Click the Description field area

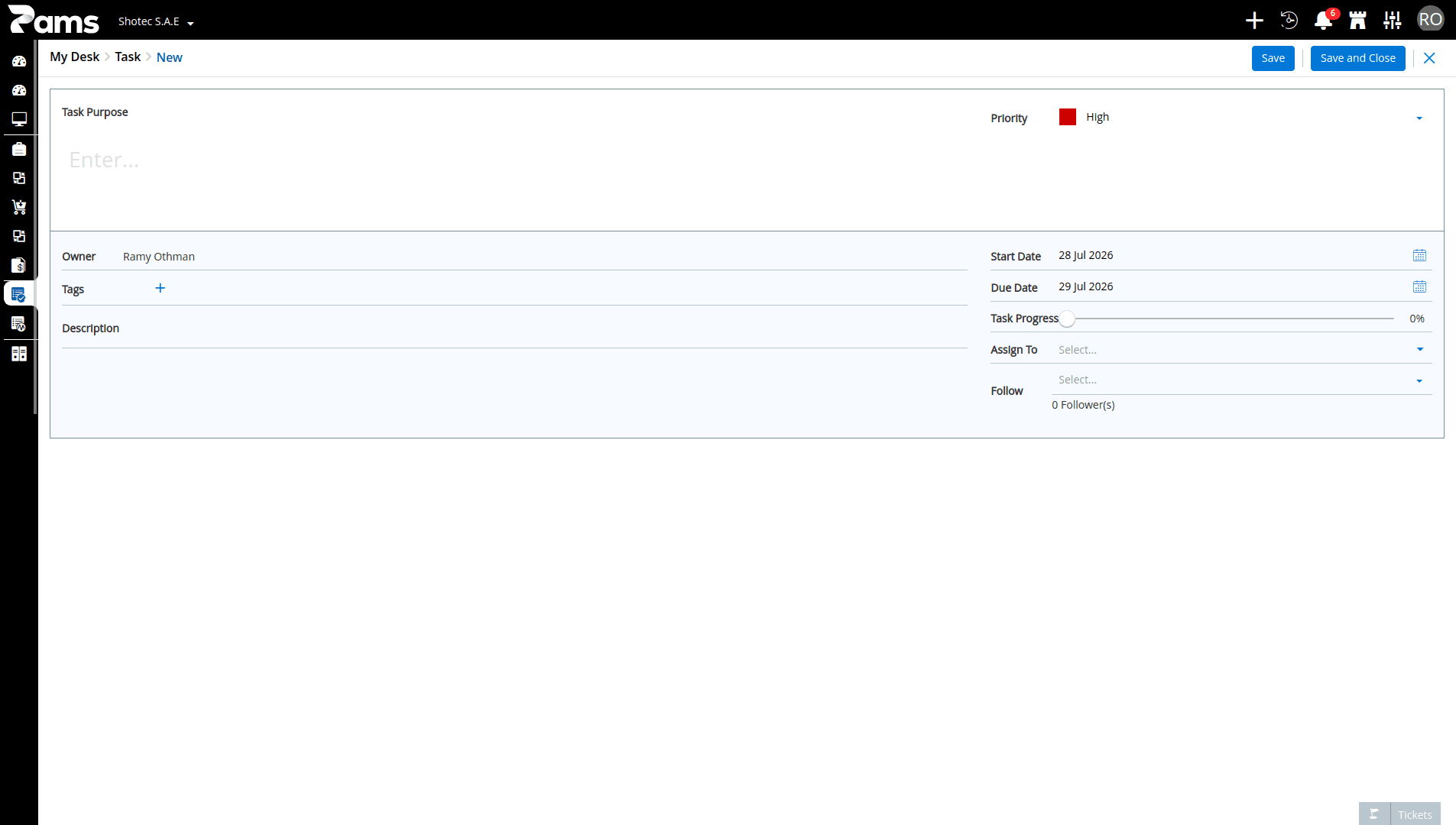point(514,328)
